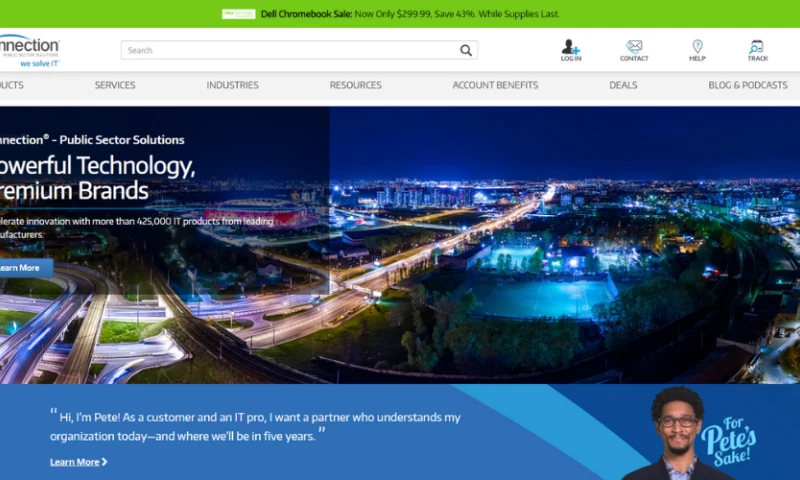The width and height of the screenshot is (800, 480).
Task: Click the Help location pin icon
Action: click(x=697, y=47)
